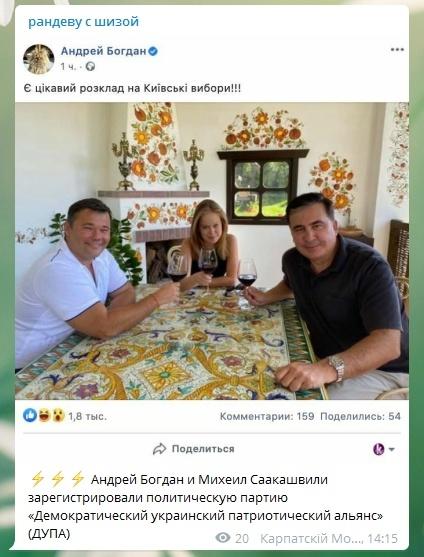Open the channel title рандеву с шизой
Viewport: 424px width, 557px height.
pos(83,22)
